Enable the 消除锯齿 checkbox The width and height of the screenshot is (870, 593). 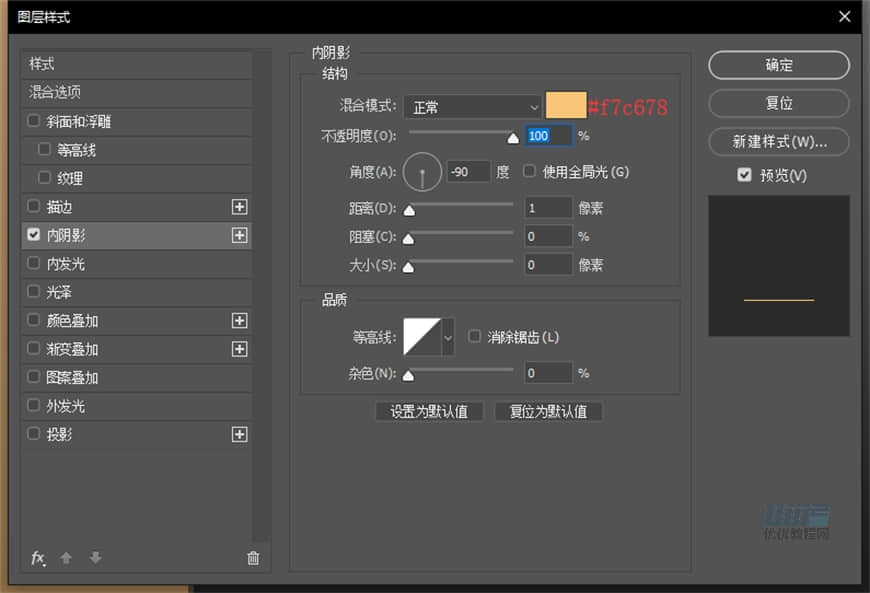point(475,337)
